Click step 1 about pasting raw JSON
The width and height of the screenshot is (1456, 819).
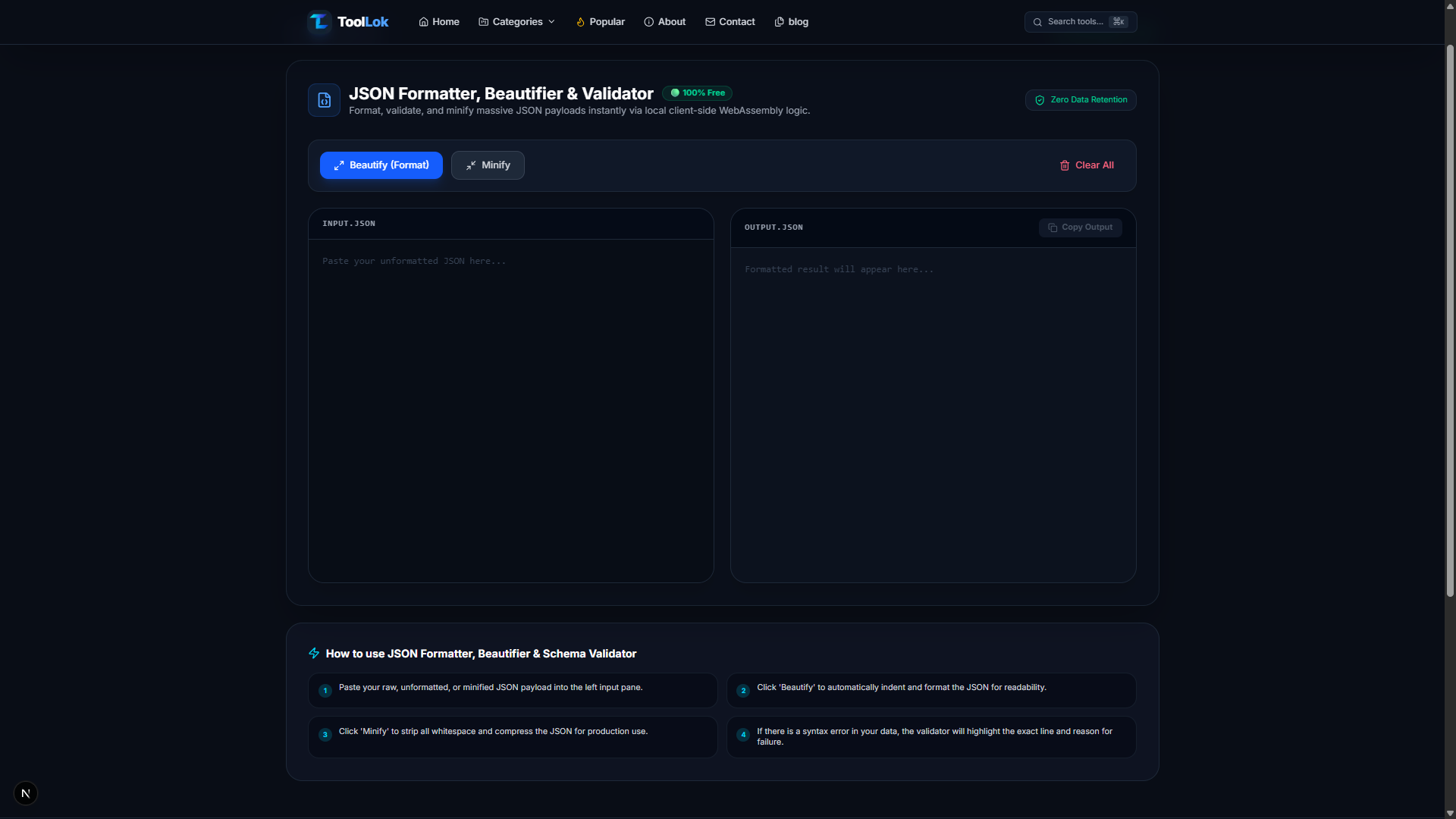[x=513, y=690]
